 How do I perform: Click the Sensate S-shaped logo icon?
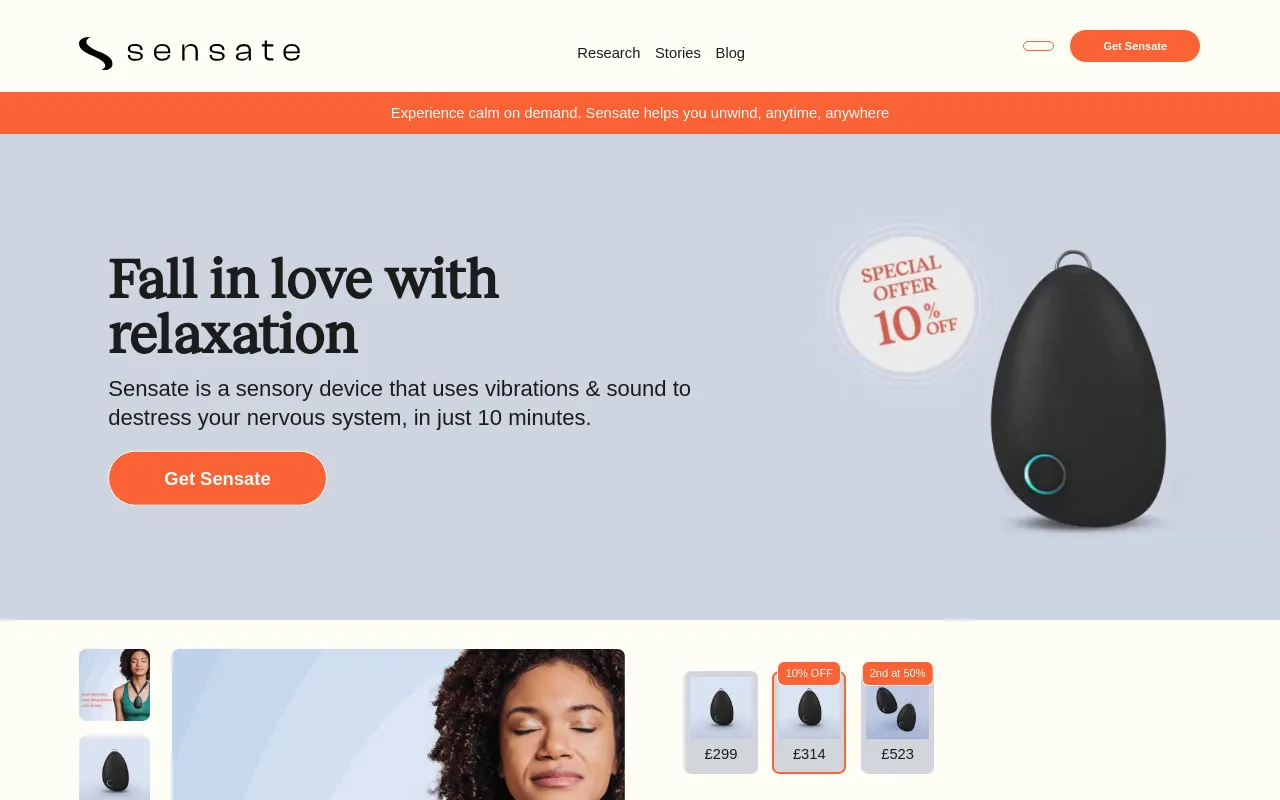96,53
